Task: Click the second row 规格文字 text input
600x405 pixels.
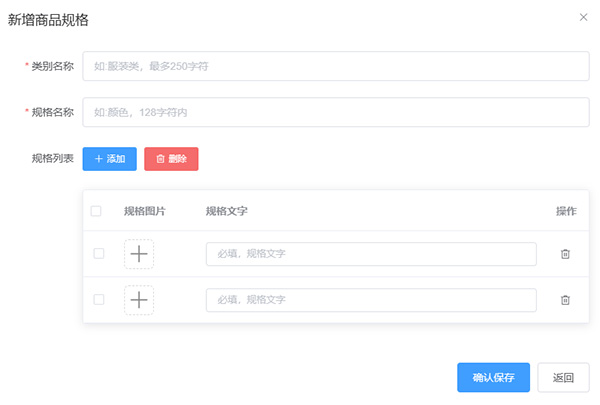Action: pyautogui.click(x=370, y=300)
